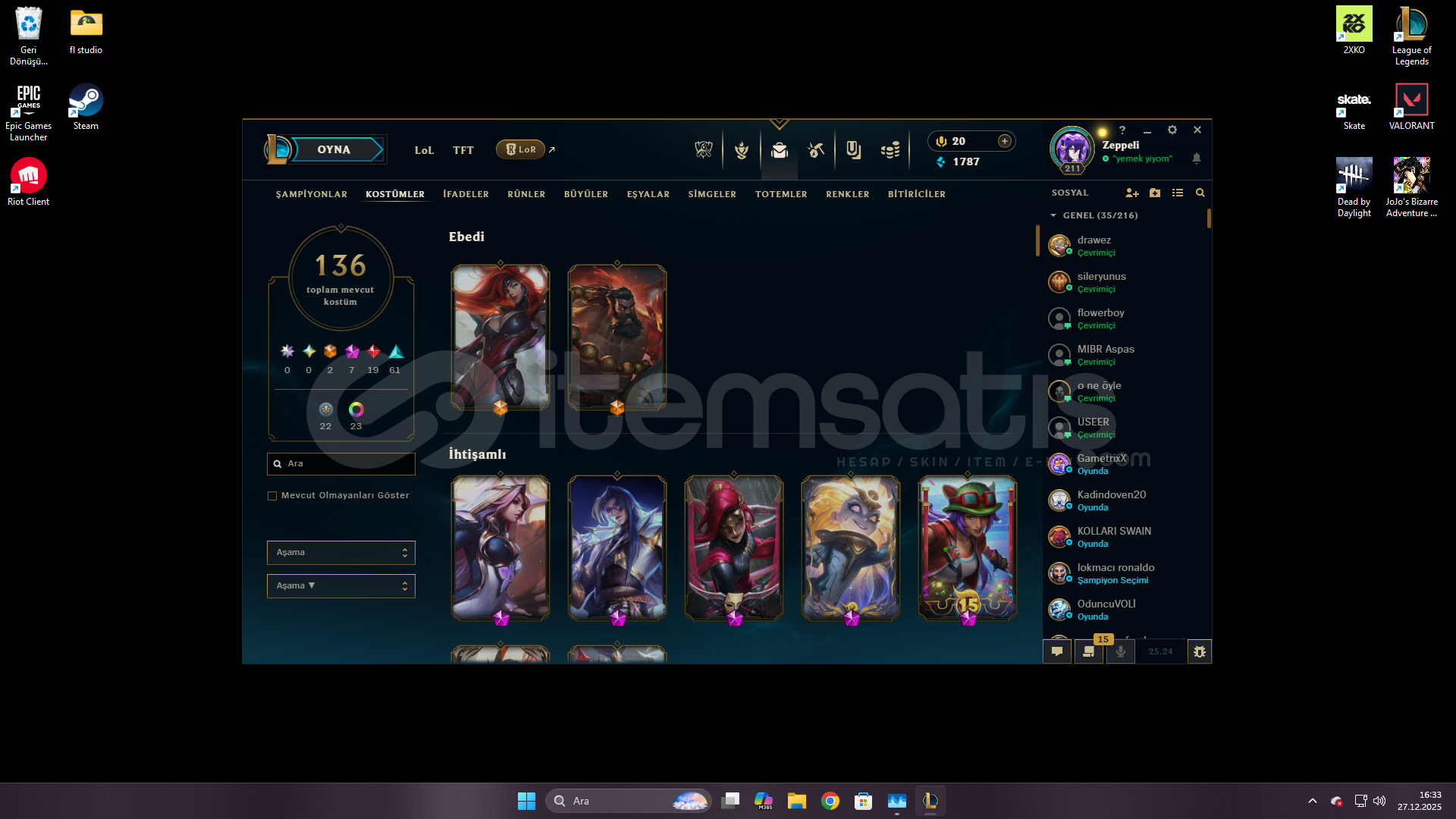Click the plus button to buy RP

coord(1004,141)
